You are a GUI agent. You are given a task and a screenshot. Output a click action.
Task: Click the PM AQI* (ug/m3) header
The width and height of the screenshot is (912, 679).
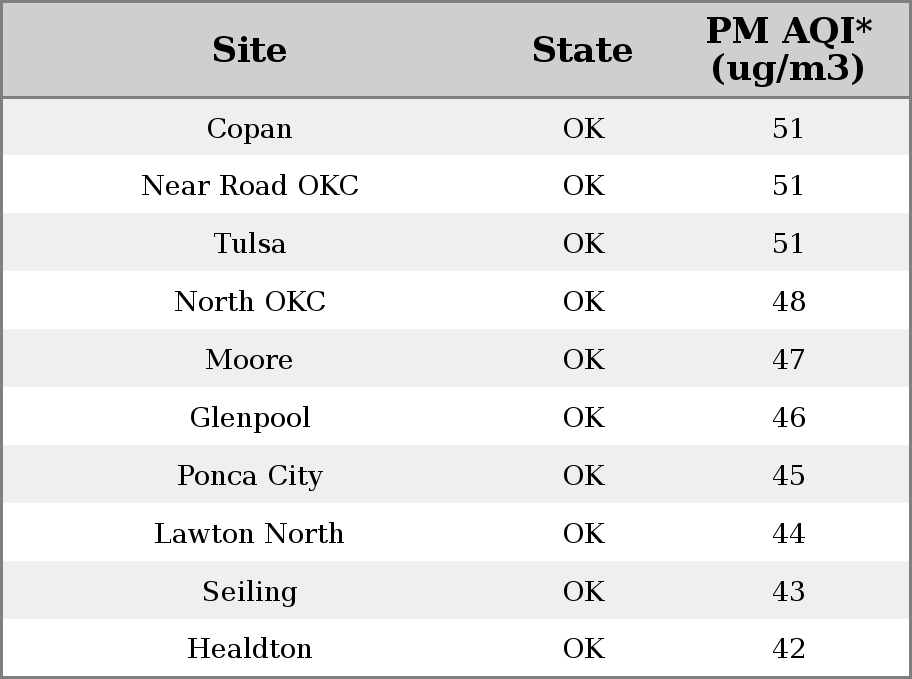[x=789, y=49]
